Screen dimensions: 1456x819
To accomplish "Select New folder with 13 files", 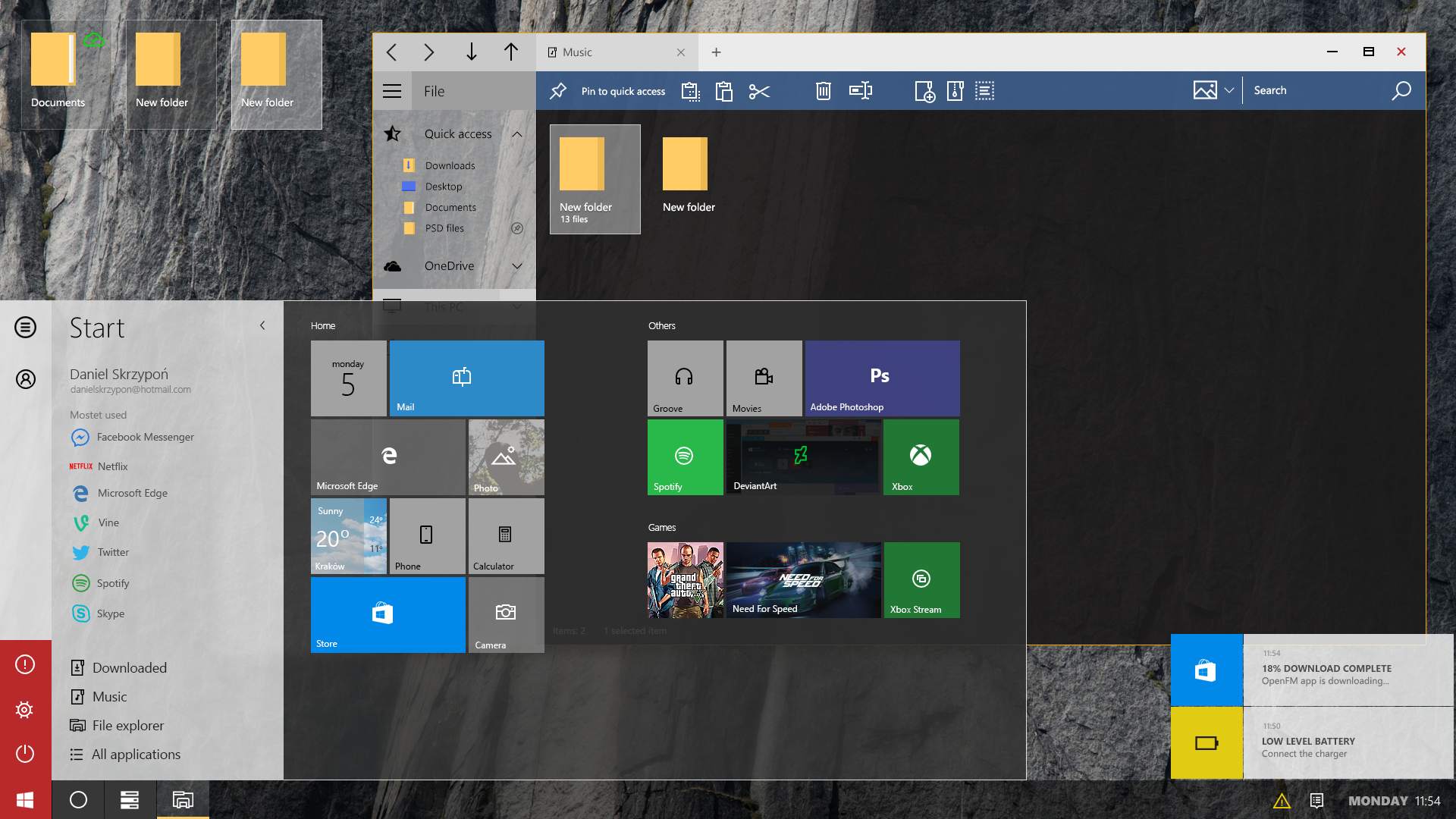I will click(595, 179).
